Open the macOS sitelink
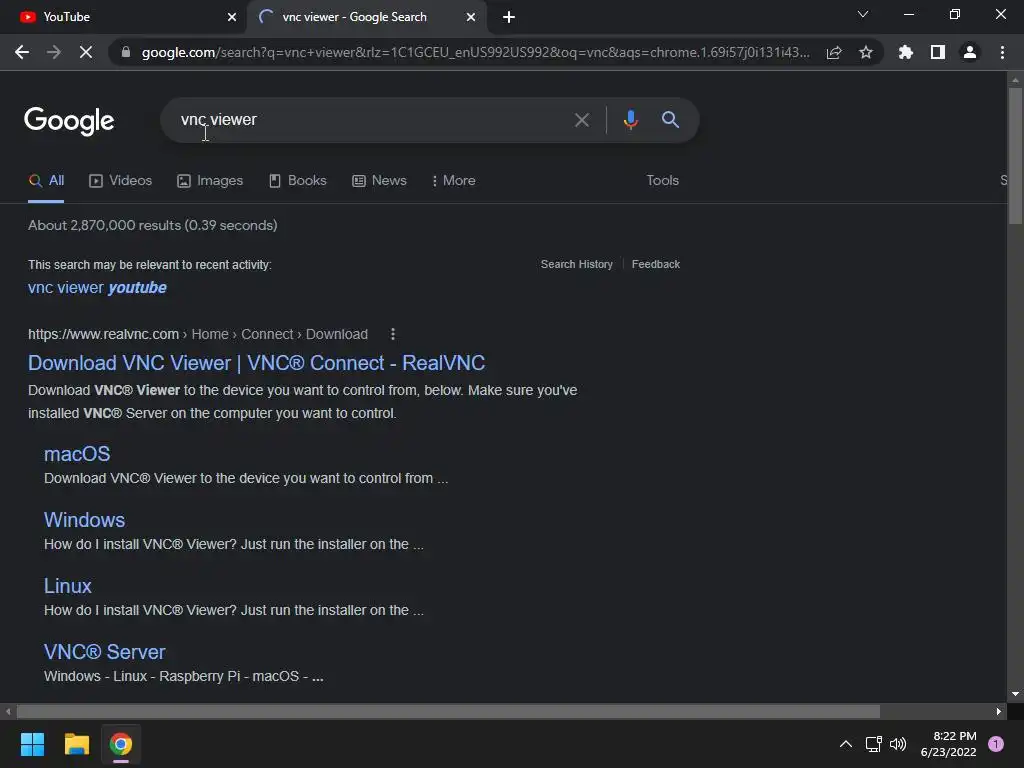This screenshot has height=768, width=1024. coord(77,455)
